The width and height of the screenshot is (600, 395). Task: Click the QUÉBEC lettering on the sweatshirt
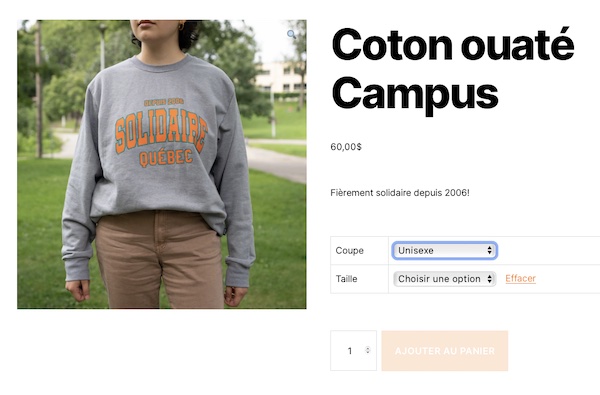click(x=166, y=158)
